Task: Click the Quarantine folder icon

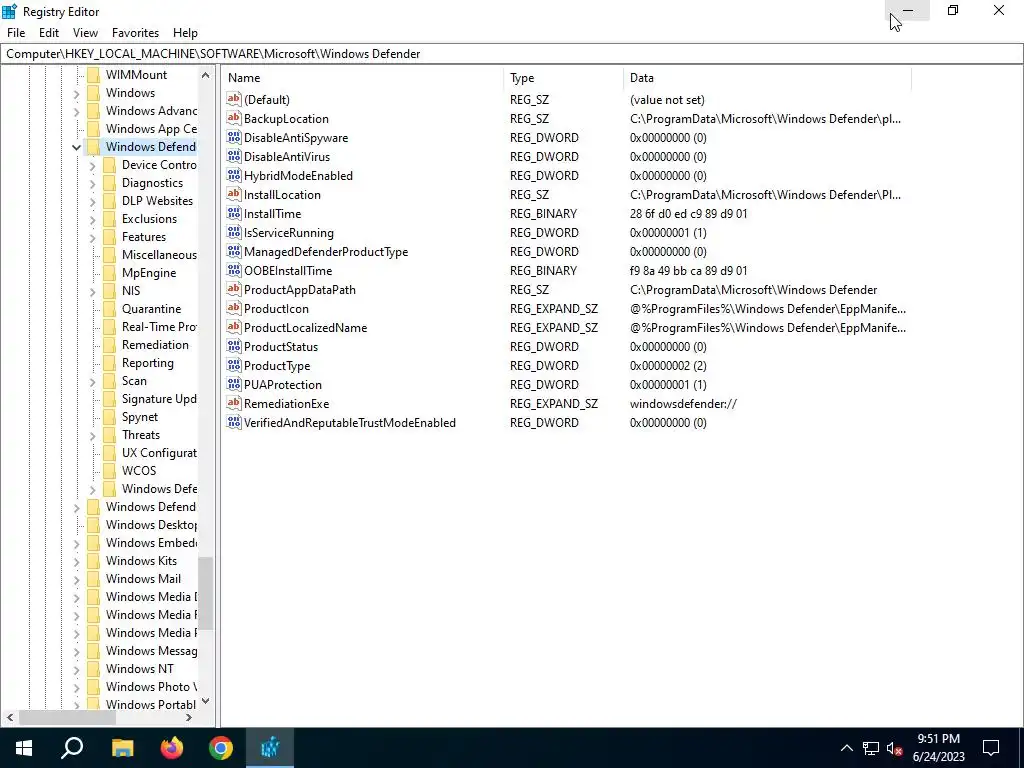Action: 110,308
